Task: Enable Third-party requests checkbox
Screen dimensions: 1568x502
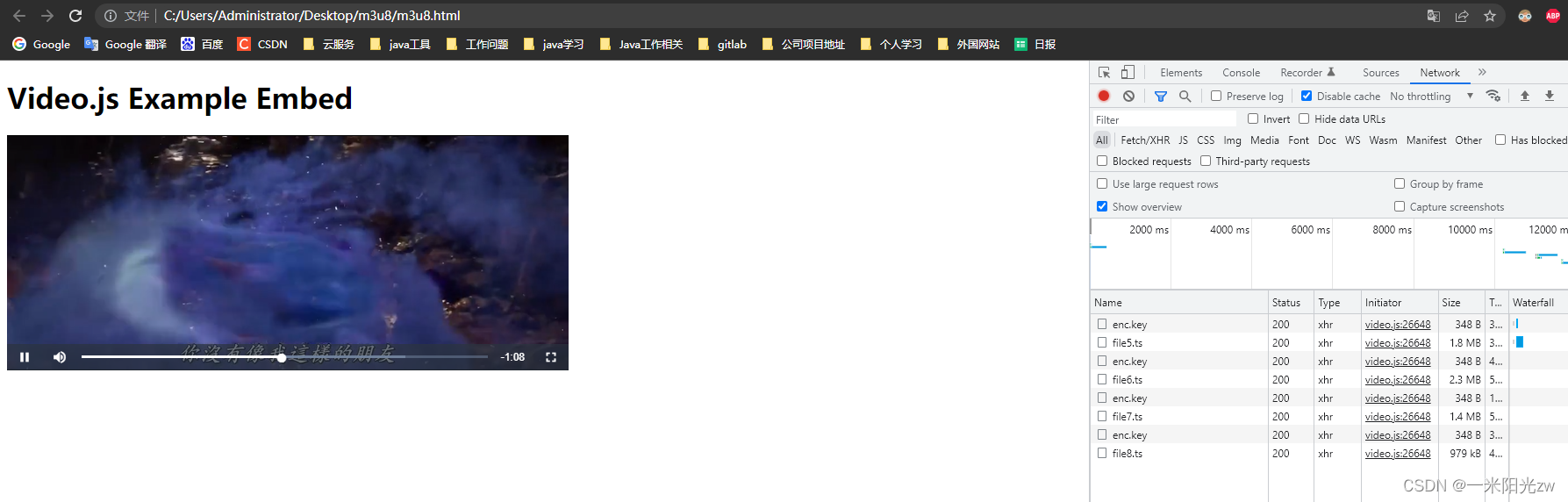Action: [1206, 161]
